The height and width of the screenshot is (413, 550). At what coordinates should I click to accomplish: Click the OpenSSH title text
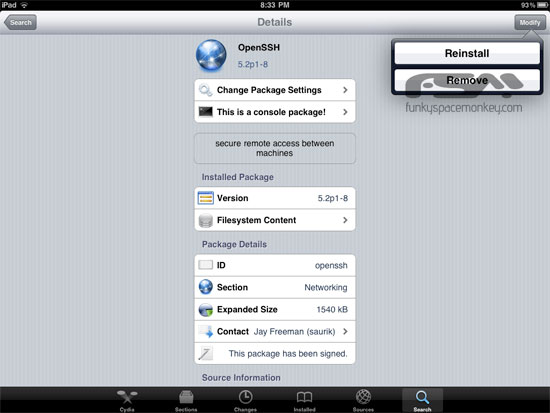[259, 47]
